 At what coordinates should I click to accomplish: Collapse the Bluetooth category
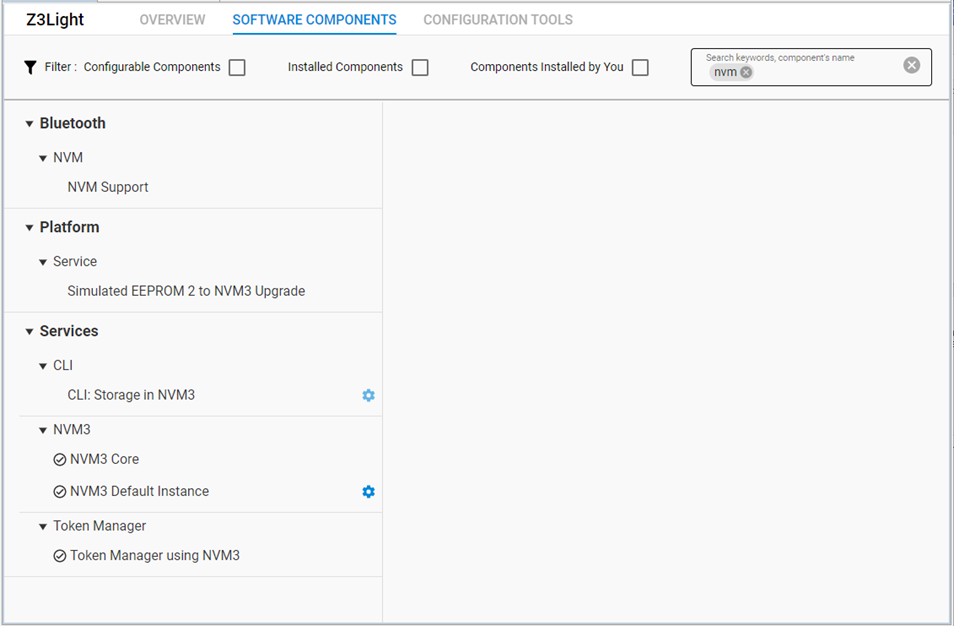tap(28, 123)
